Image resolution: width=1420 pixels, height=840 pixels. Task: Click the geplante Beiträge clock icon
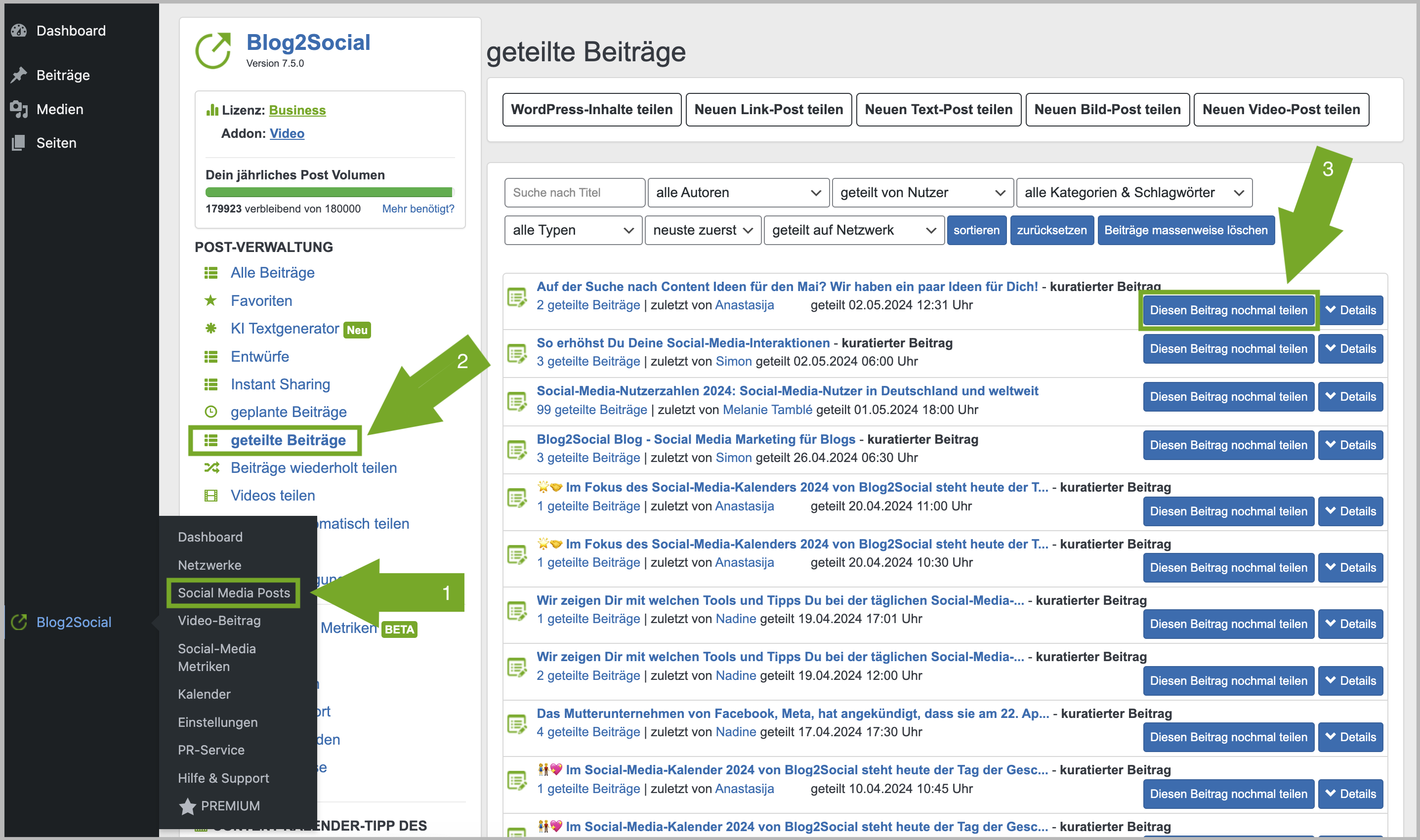210,412
